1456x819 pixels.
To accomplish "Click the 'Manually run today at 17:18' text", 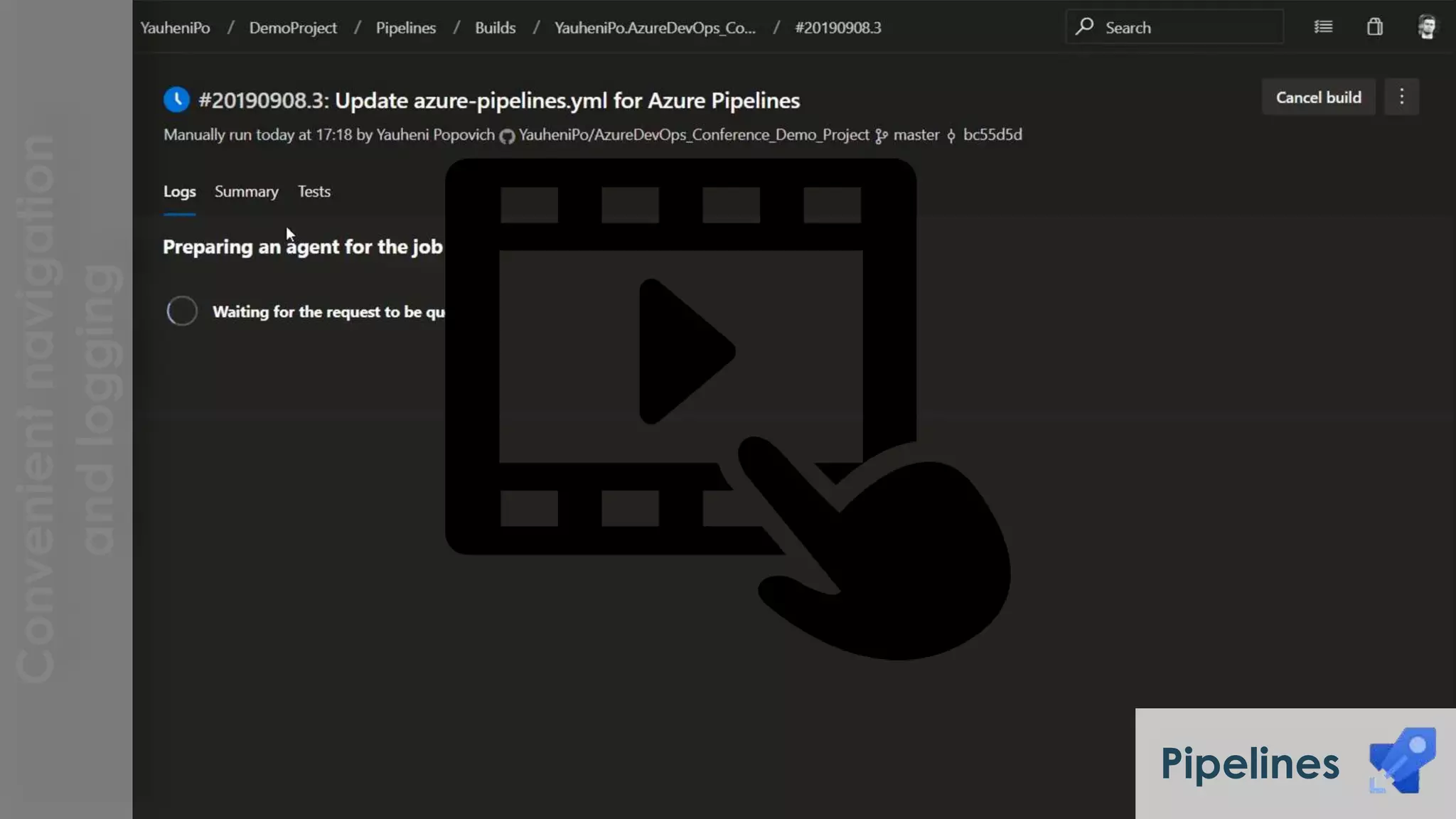I will point(257,134).
